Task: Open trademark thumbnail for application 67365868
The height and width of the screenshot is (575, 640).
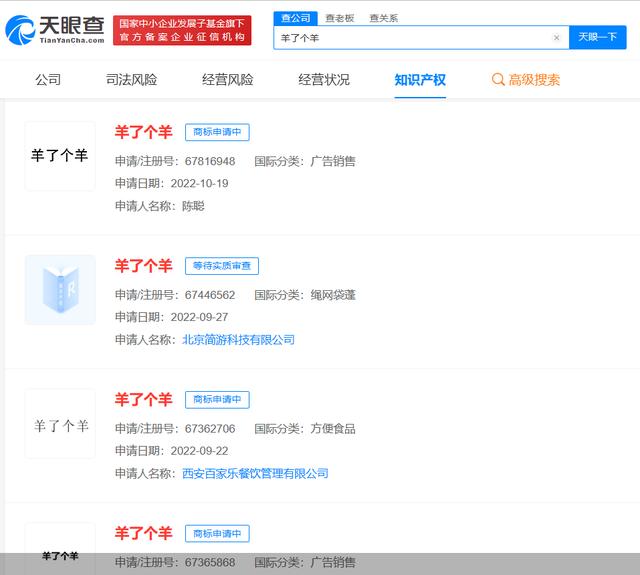Action: (60, 549)
